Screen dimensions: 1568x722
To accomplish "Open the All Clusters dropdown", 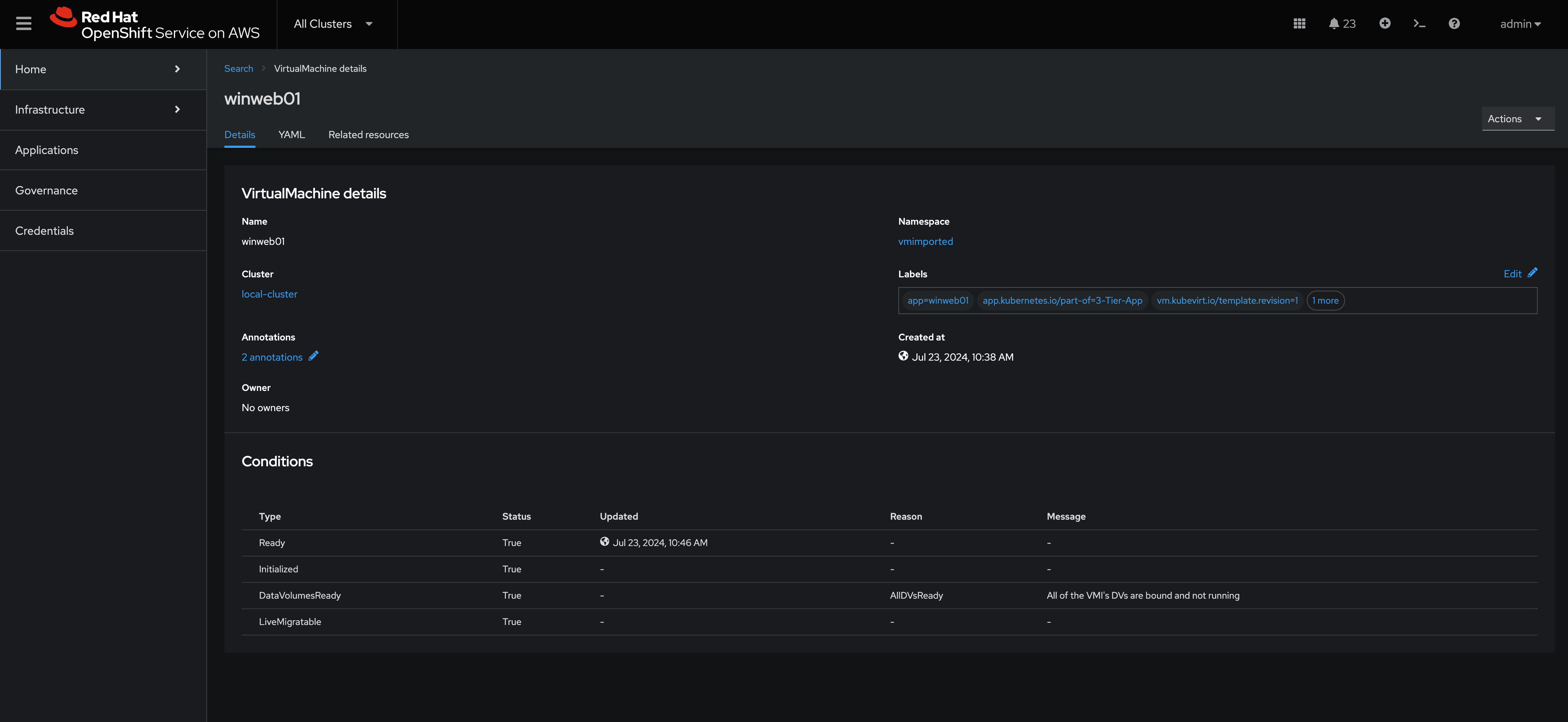I will tap(333, 24).
